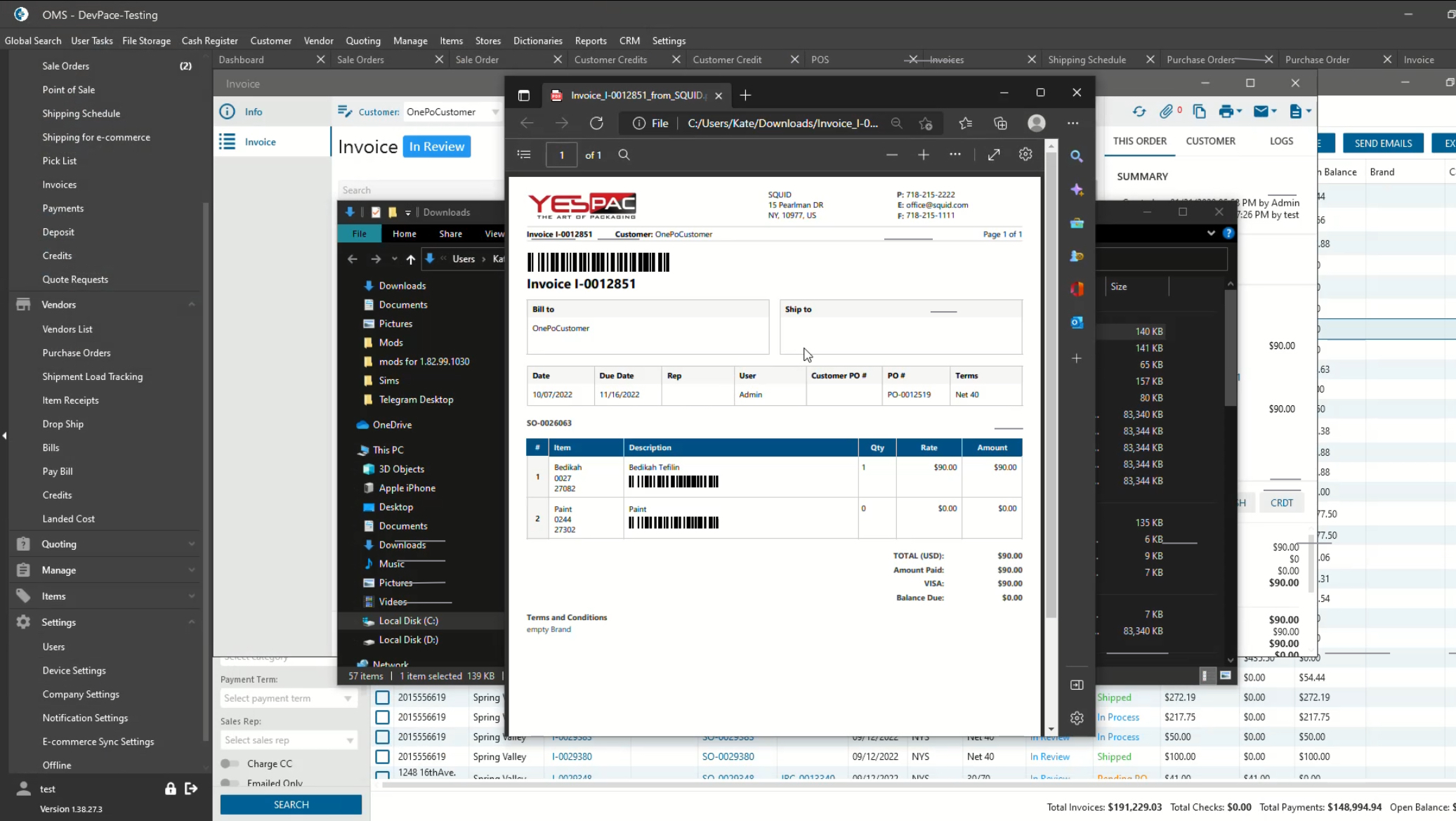Open attachments paperclip icon
The image size is (1456, 821).
tap(1166, 112)
